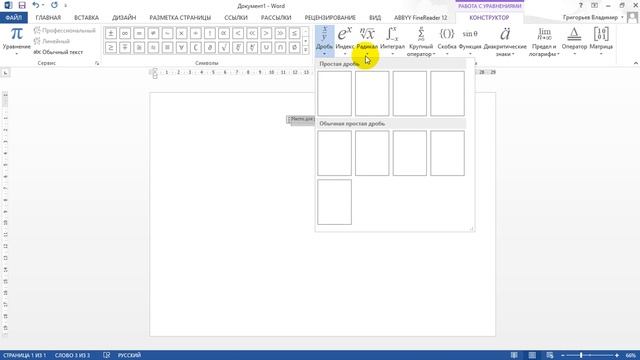Insert the less-than < symbol
The height and width of the screenshot is (360, 640).
(238, 33)
